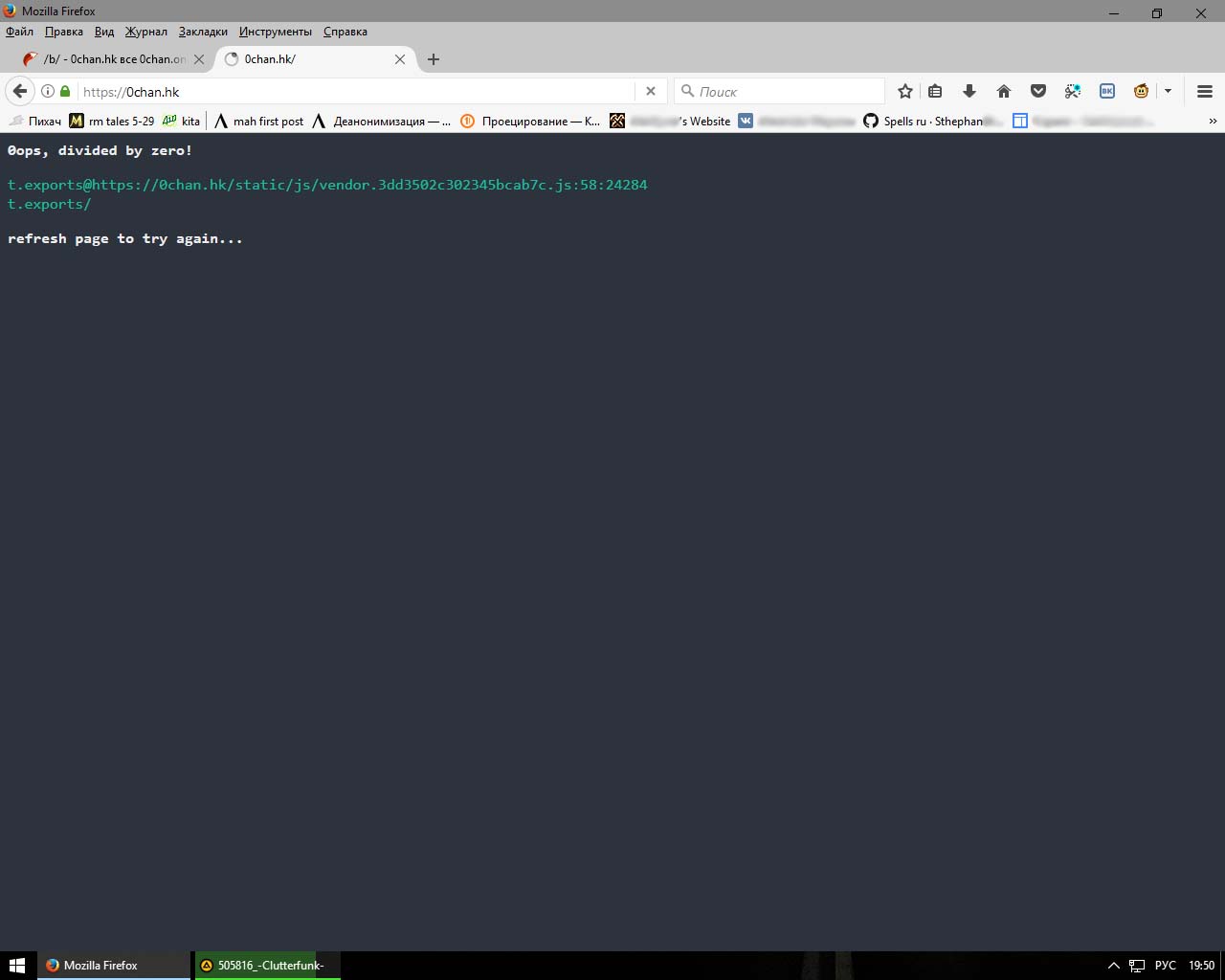Screen dimensions: 1225x980
Task: Change the РУС input language
Action: coord(1166,966)
